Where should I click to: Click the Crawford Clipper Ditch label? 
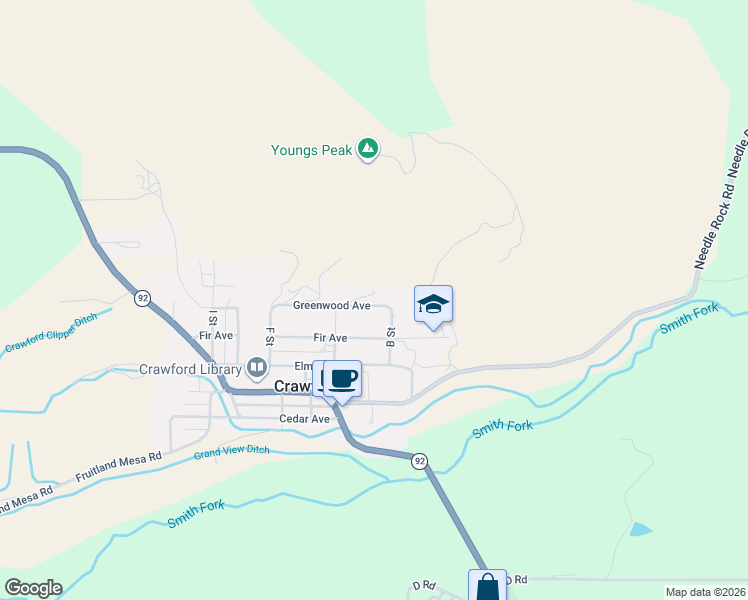(x=51, y=332)
